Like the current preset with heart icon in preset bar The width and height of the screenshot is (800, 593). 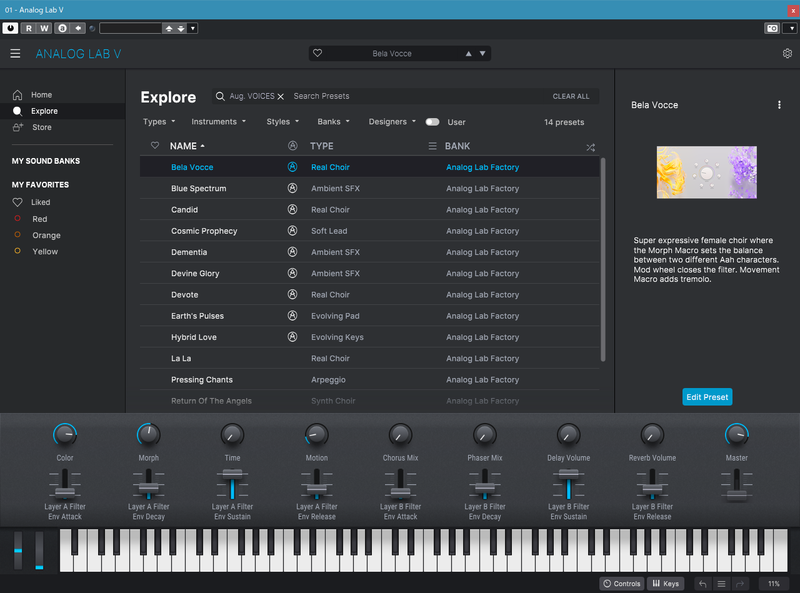click(317, 53)
